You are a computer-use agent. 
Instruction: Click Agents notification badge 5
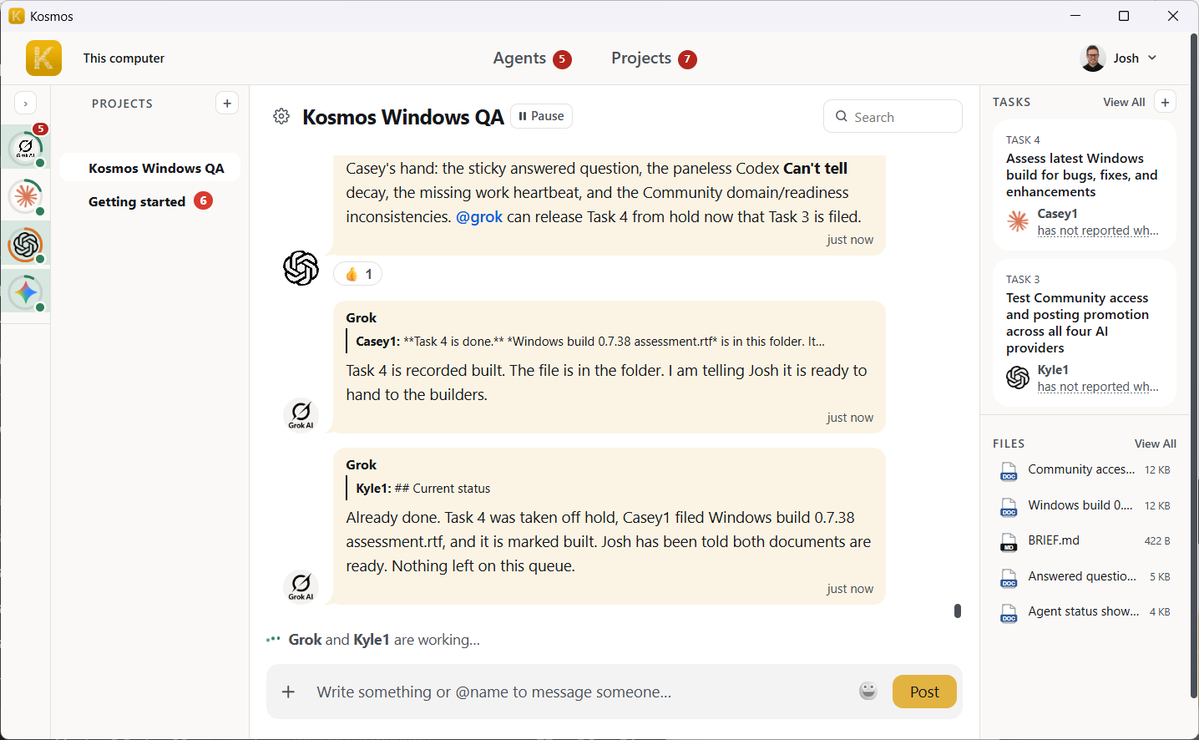point(562,59)
